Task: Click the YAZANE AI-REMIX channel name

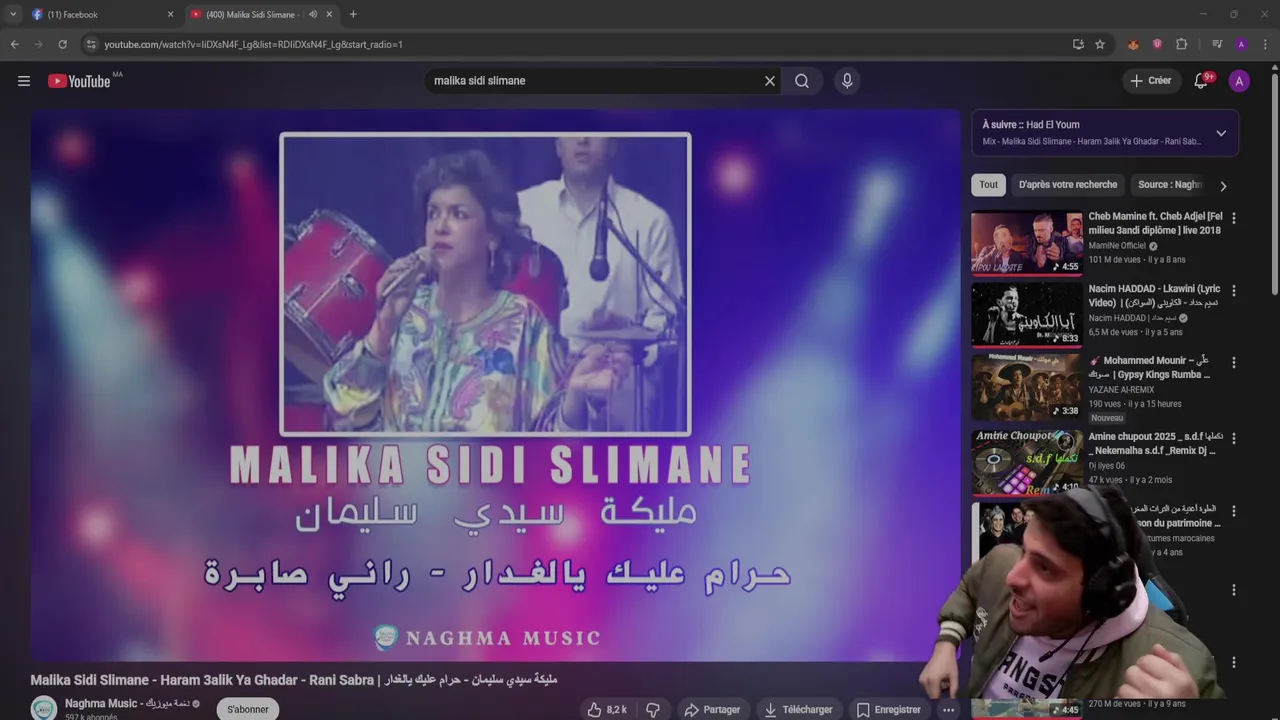Action: click(1121, 390)
